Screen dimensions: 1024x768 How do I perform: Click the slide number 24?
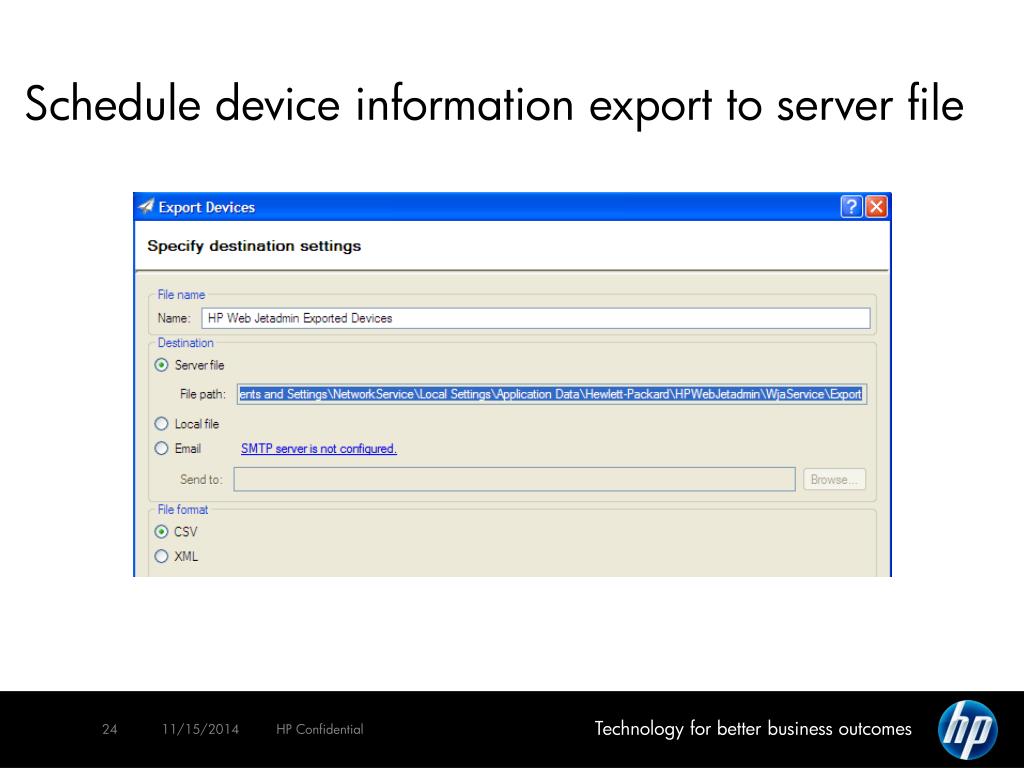click(110, 729)
